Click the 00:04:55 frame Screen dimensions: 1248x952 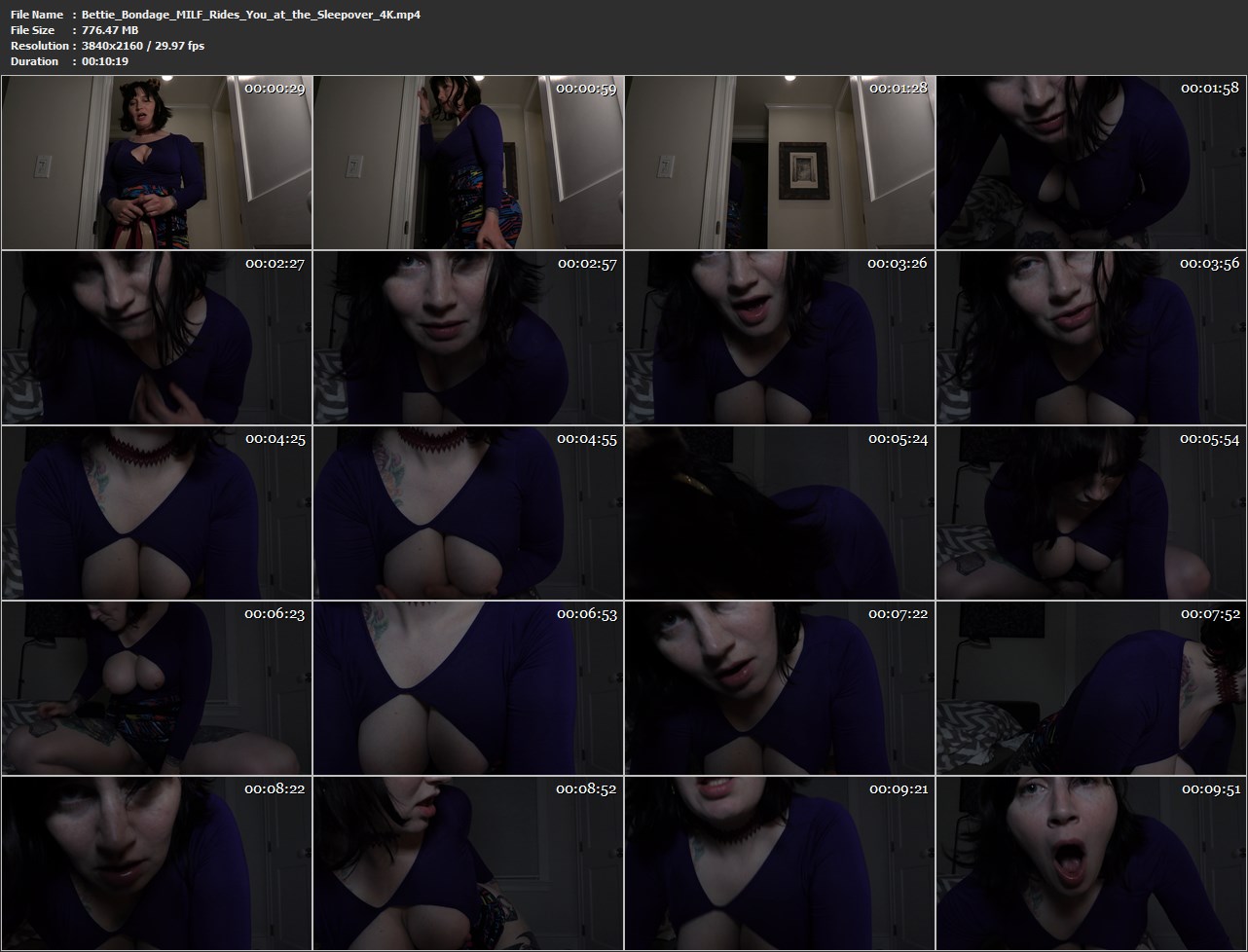pos(468,513)
